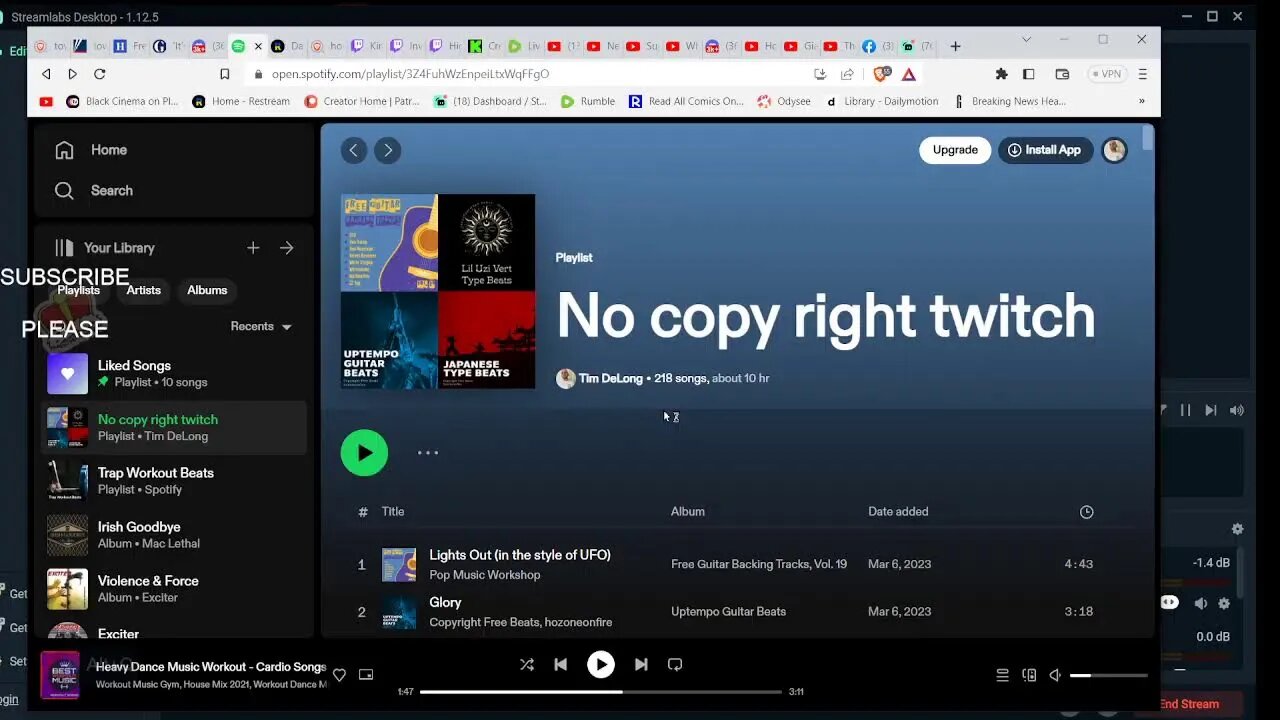Go forward with Spotify's right chevron
1280x720 pixels.
tap(387, 150)
